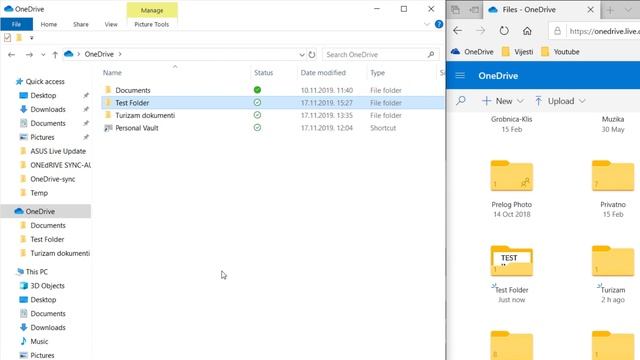Select Test Folder row in list

(x=272, y=103)
